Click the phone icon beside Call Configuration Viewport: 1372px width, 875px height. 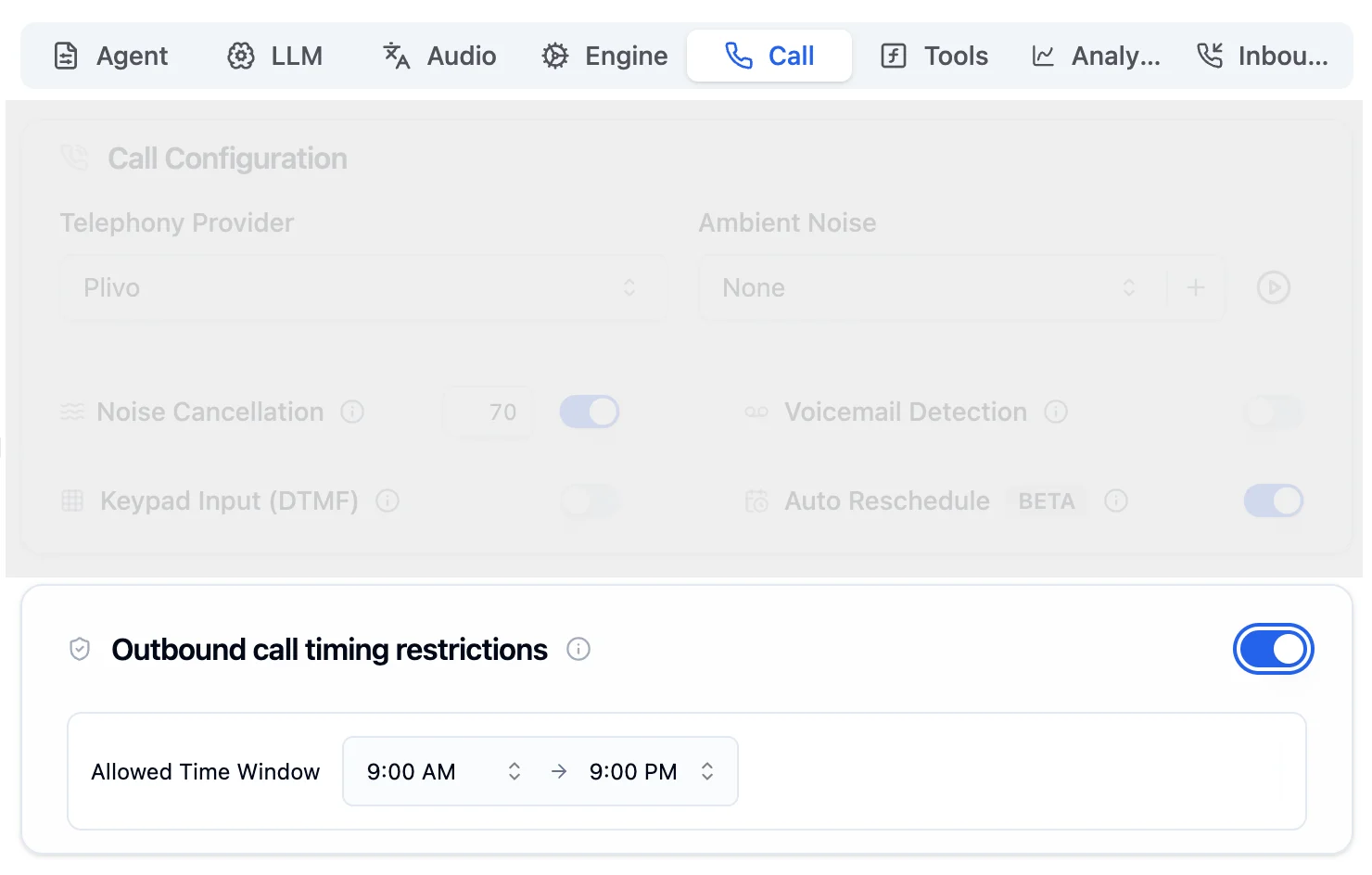[x=75, y=158]
